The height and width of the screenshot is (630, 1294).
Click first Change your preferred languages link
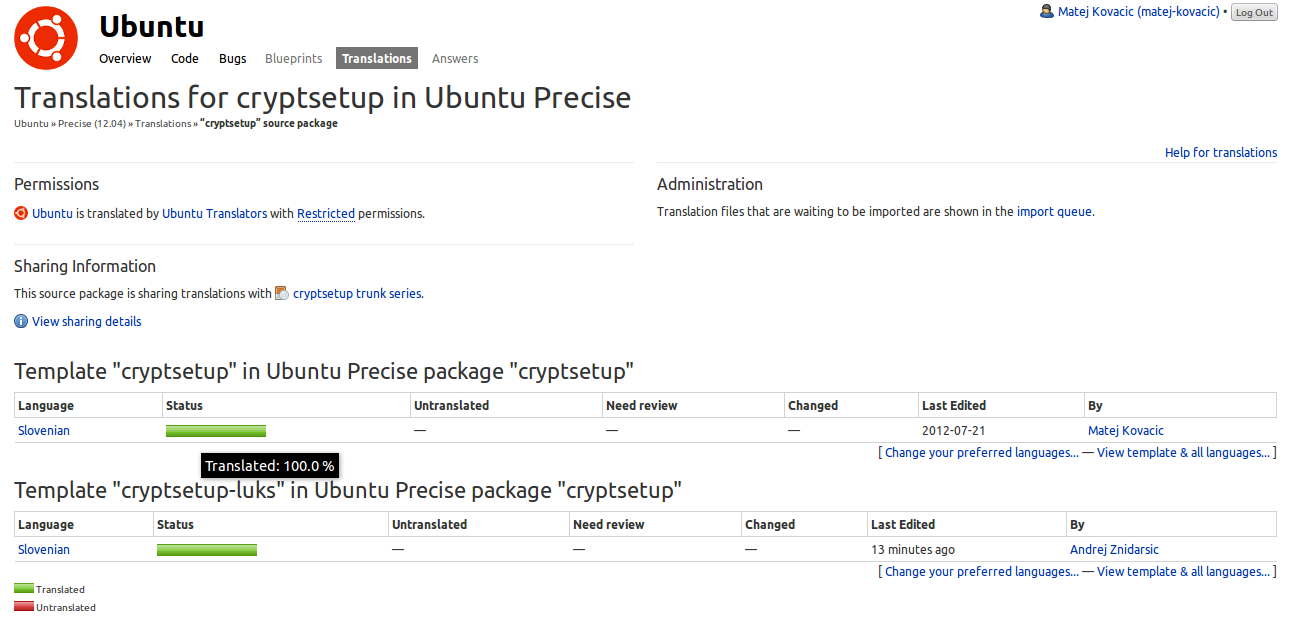982,452
